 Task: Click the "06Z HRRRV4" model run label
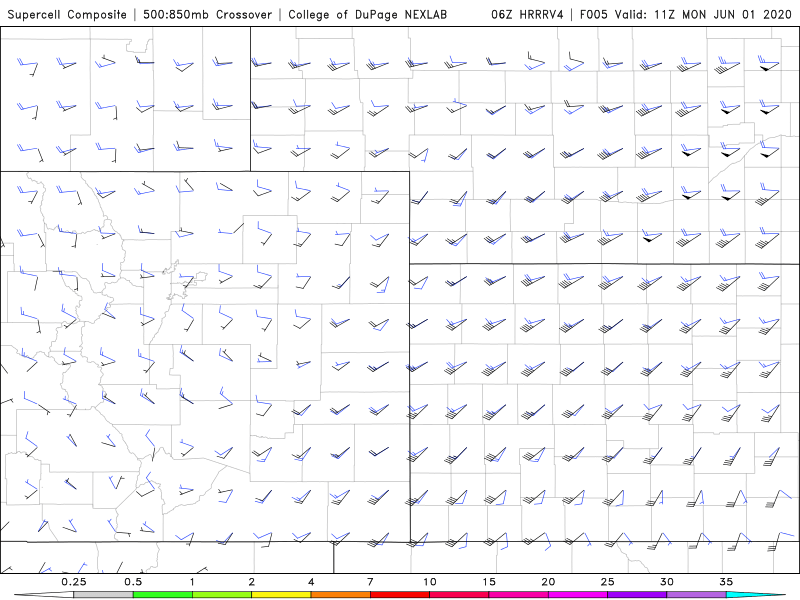[x=527, y=15]
